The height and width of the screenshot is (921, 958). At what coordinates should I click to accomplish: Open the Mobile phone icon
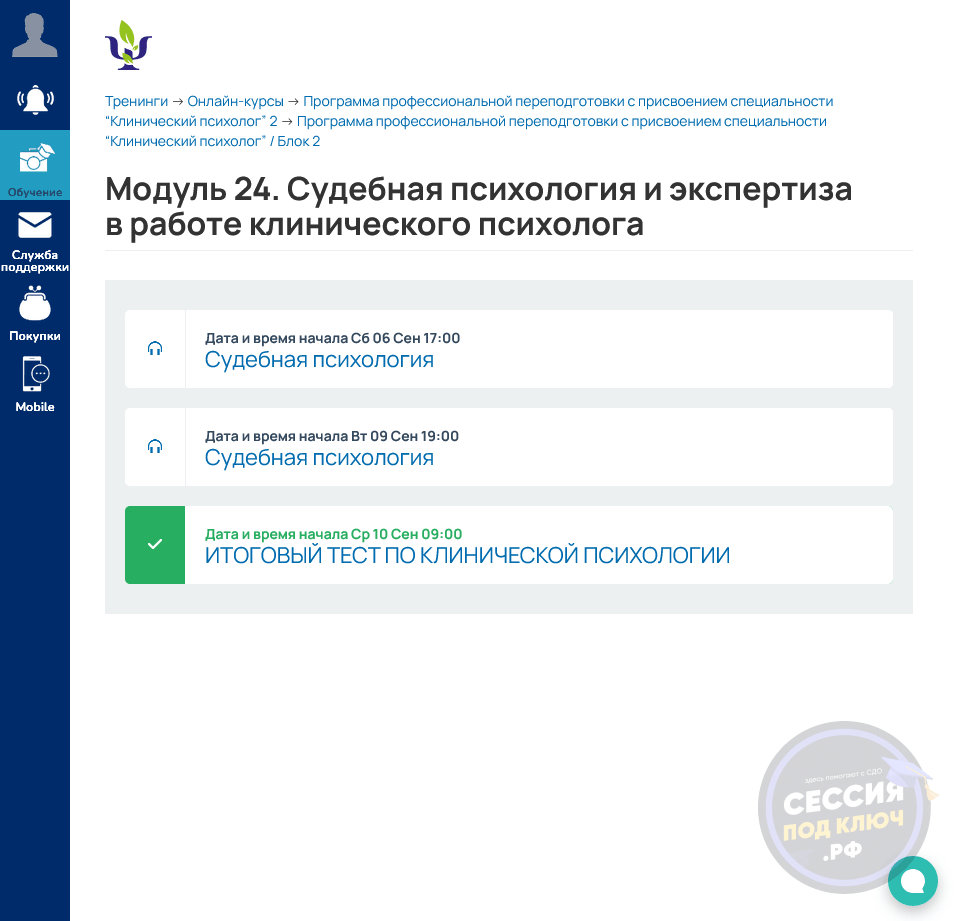coord(35,375)
